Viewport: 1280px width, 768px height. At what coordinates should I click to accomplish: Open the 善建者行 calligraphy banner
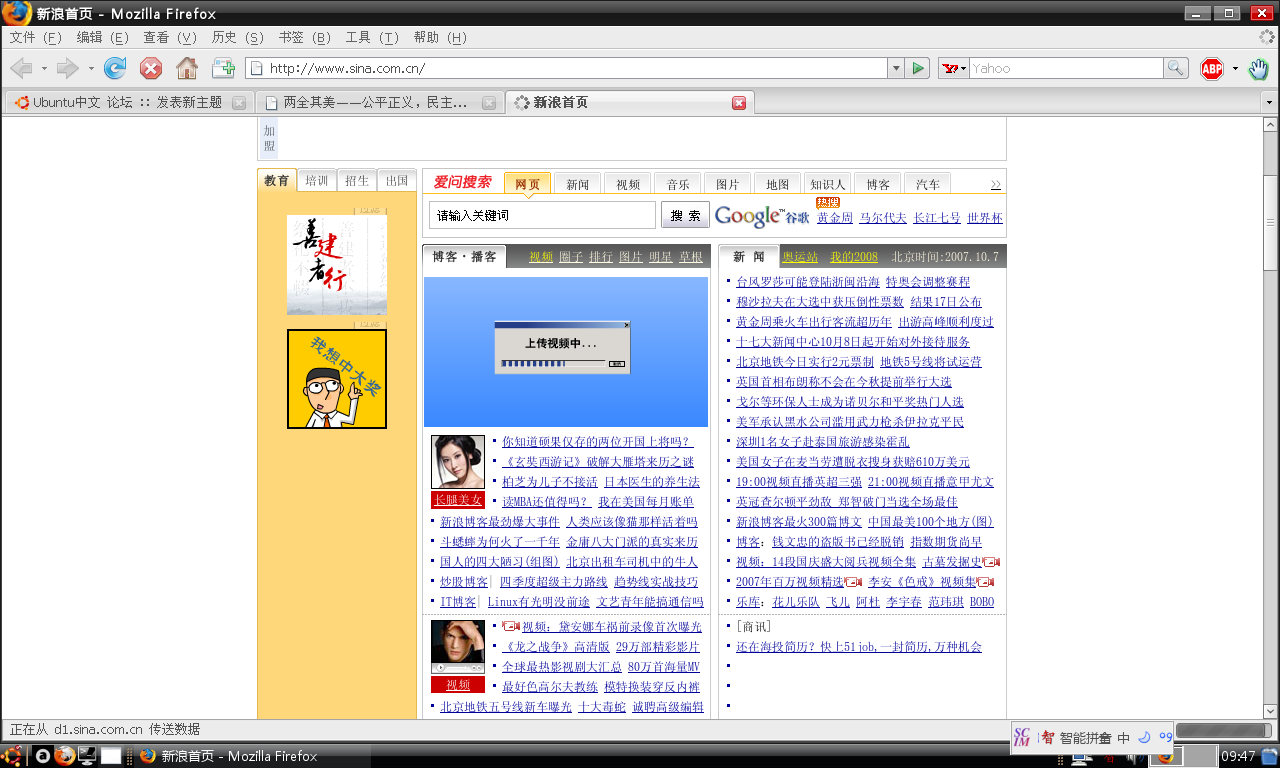pyautogui.click(x=337, y=265)
